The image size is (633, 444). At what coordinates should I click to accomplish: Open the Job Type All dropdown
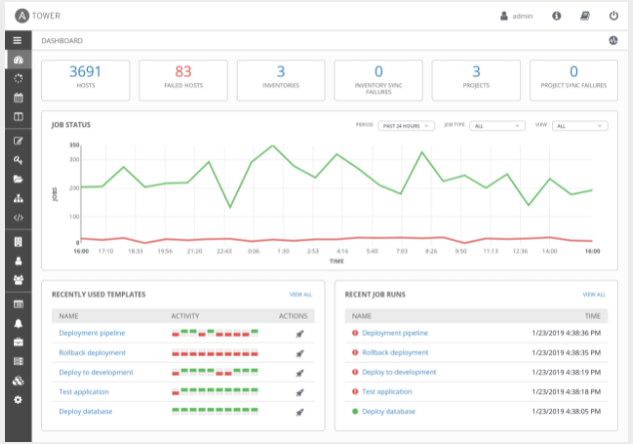coord(497,126)
